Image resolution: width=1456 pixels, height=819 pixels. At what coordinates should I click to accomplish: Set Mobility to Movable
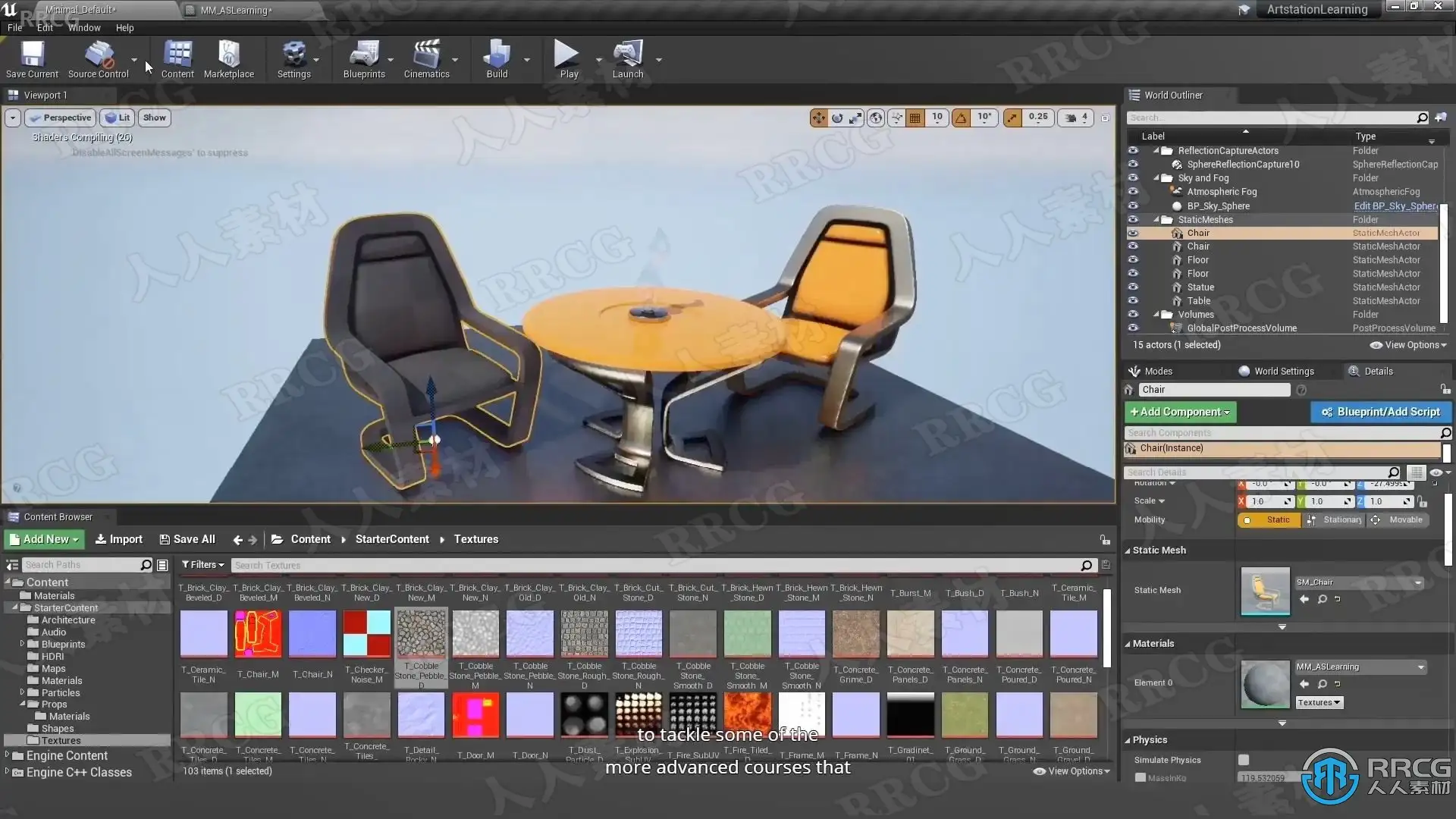pyautogui.click(x=1398, y=520)
